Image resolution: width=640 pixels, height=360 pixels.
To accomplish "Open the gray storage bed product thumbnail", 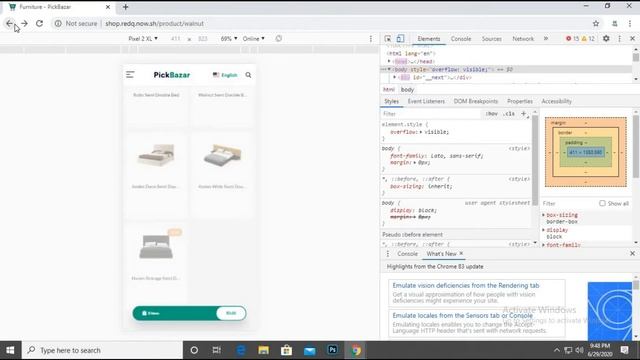I will [x=156, y=247].
